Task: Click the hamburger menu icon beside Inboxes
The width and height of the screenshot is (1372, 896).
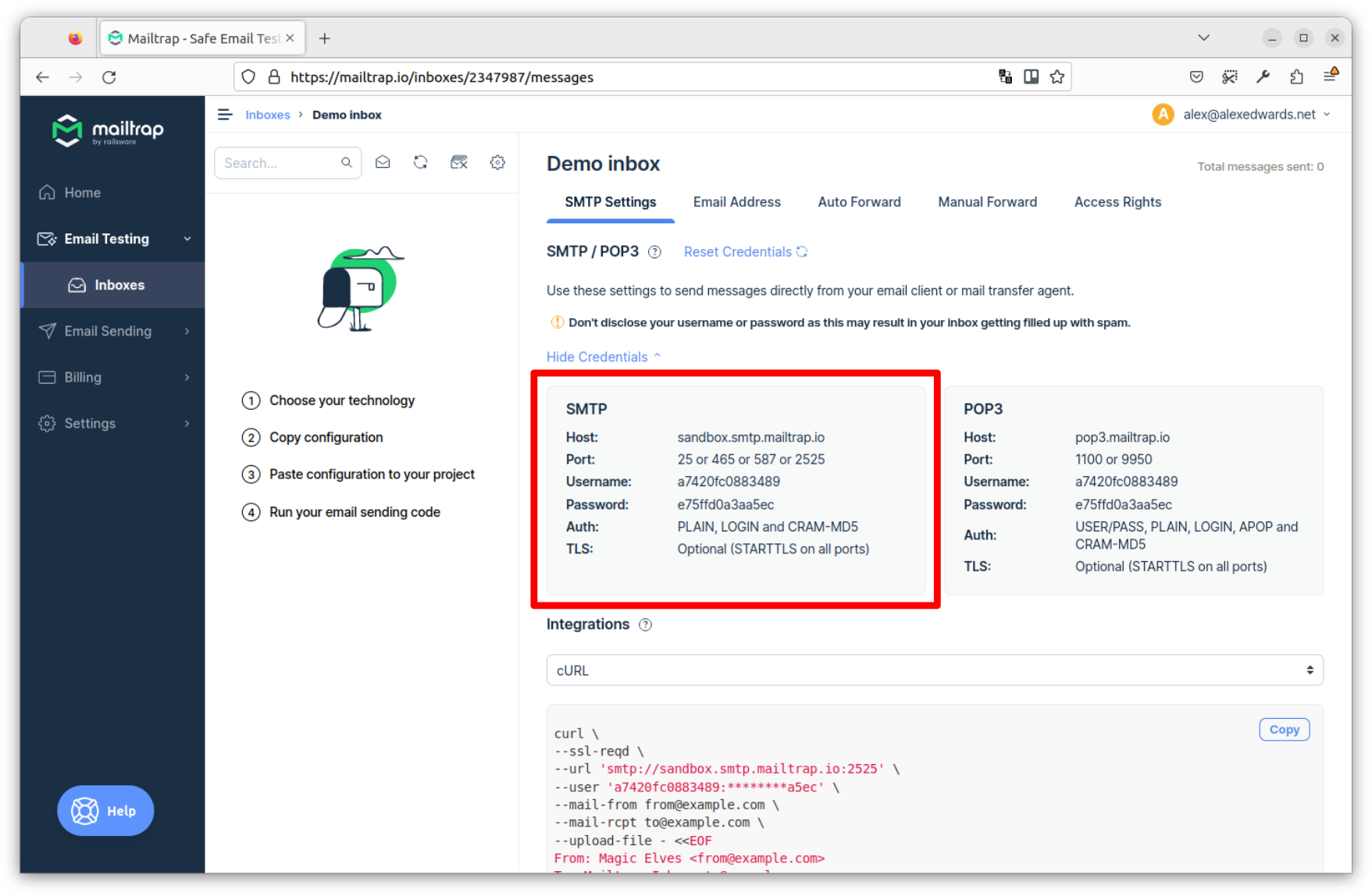Action: [225, 115]
